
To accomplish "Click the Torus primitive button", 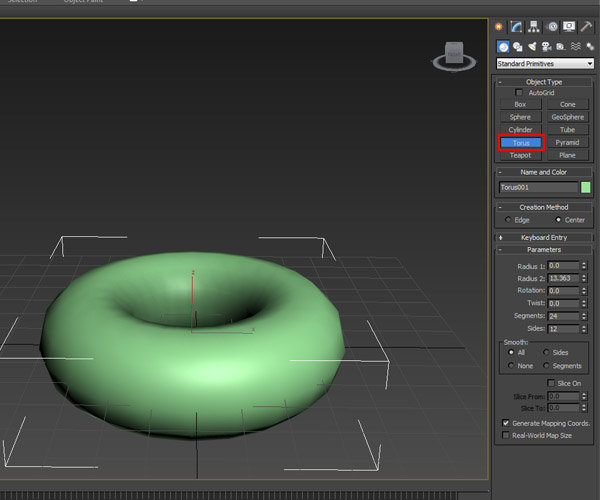I will 521,143.
